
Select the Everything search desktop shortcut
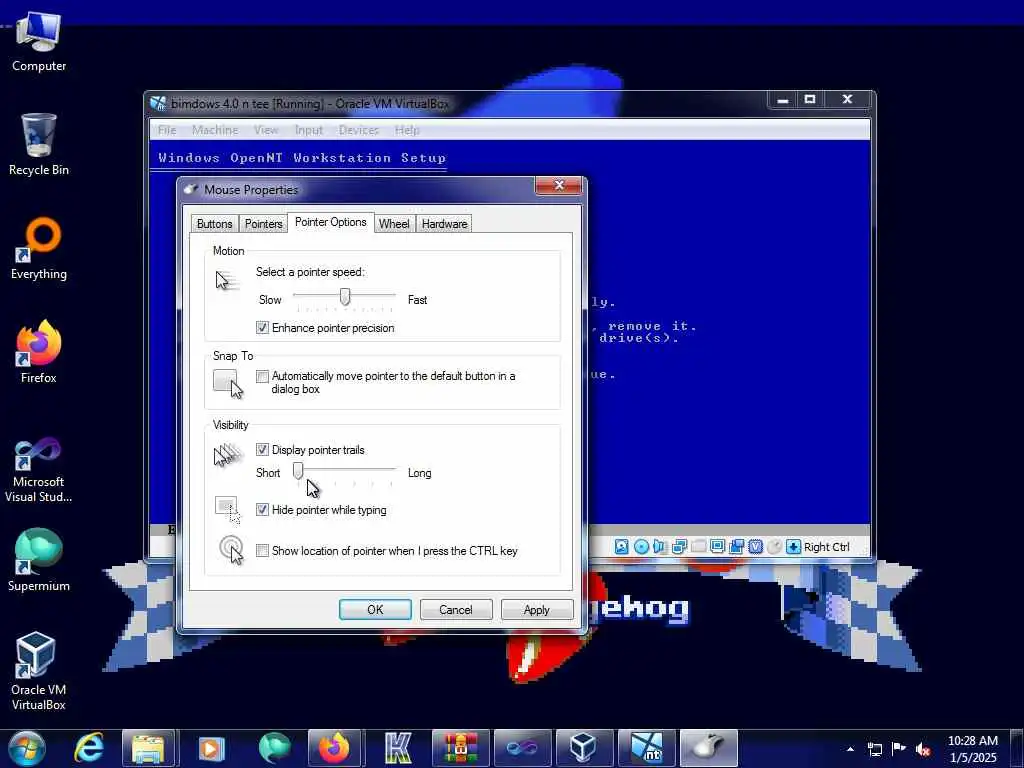pyautogui.click(x=39, y=248)
